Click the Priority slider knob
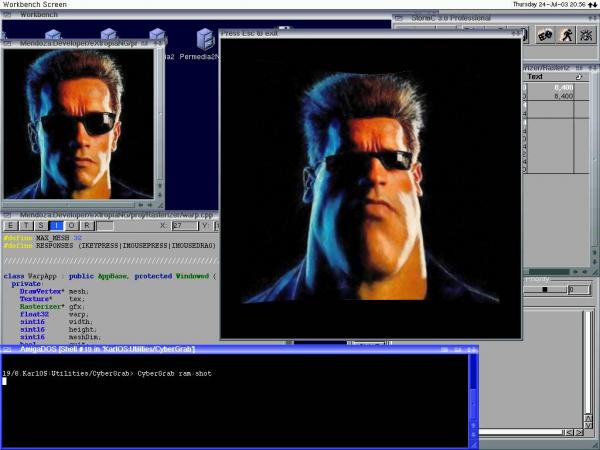 545,290
